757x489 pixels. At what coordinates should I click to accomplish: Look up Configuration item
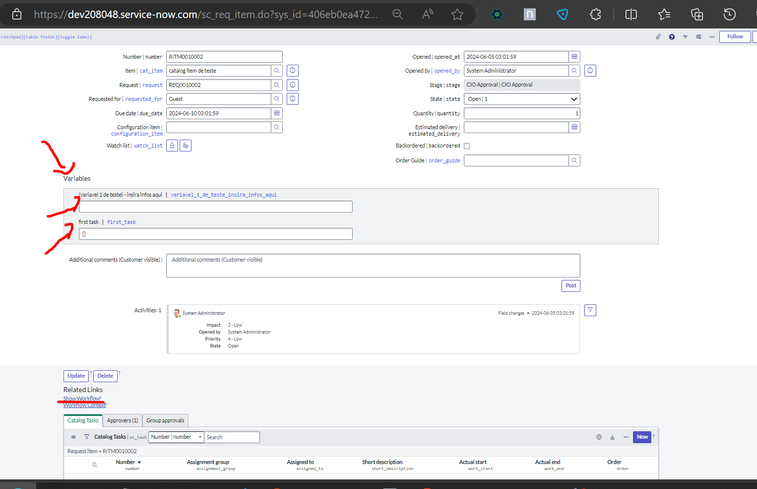click(277, 127)
